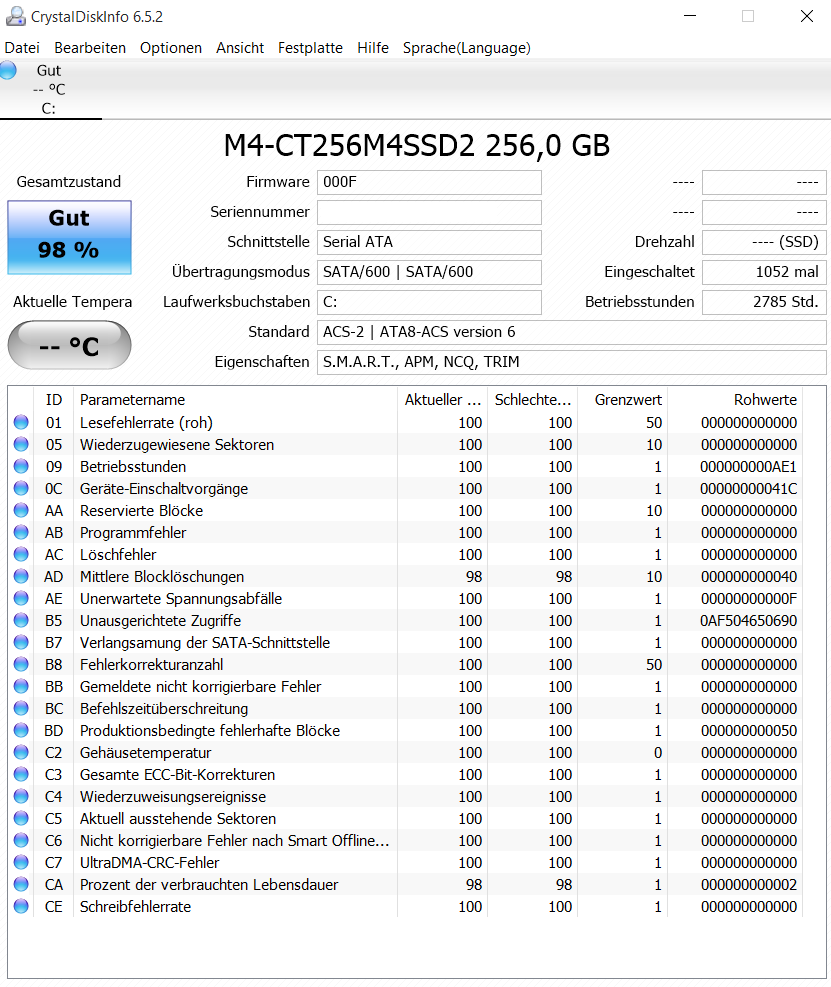
Task: Click the Gut 98 % health status button
Action: click(x=69, y=237)
